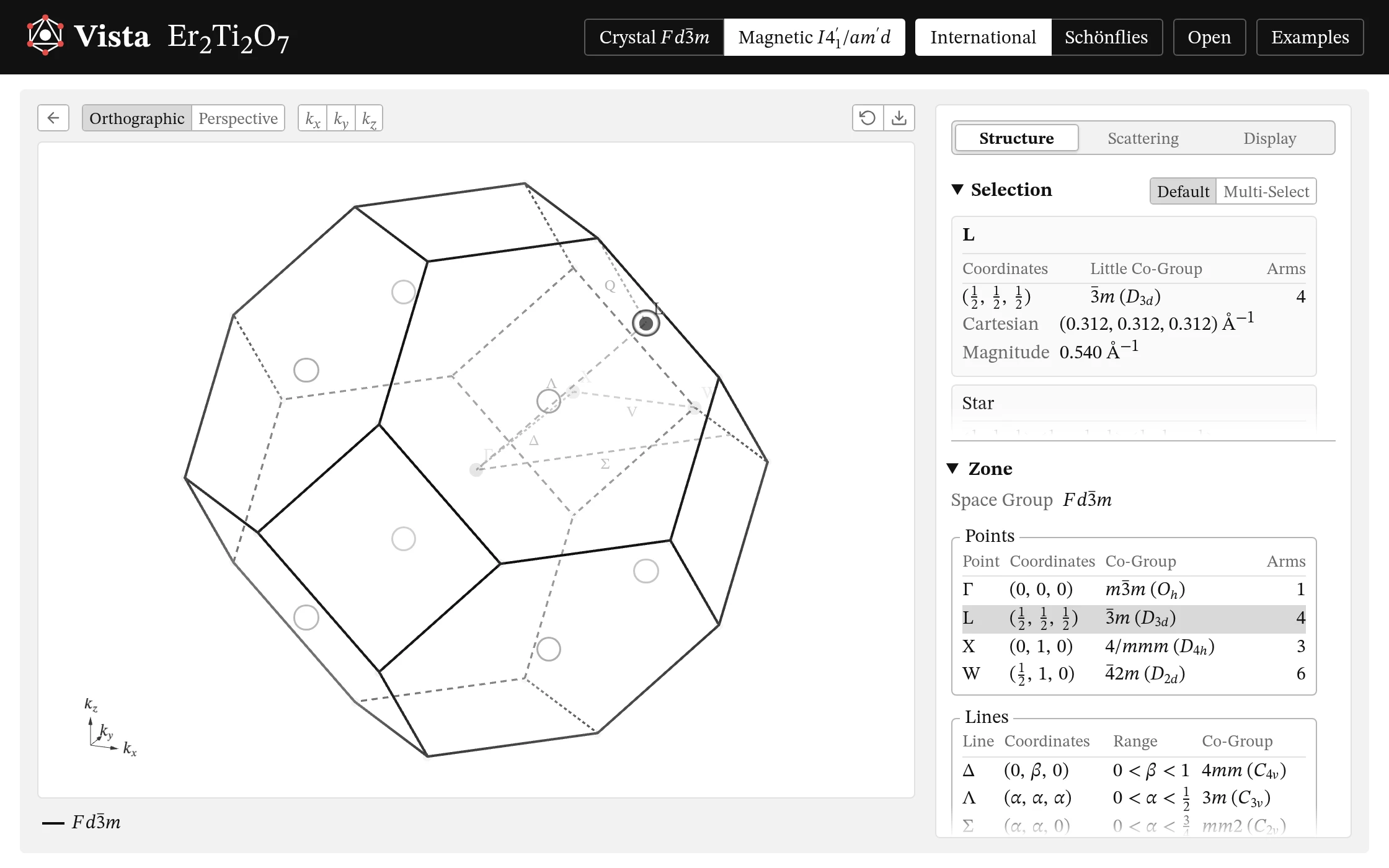This screenshot has width=1389, height=868.
Task: Collapse the Zone section
Action: coord(954,469)
